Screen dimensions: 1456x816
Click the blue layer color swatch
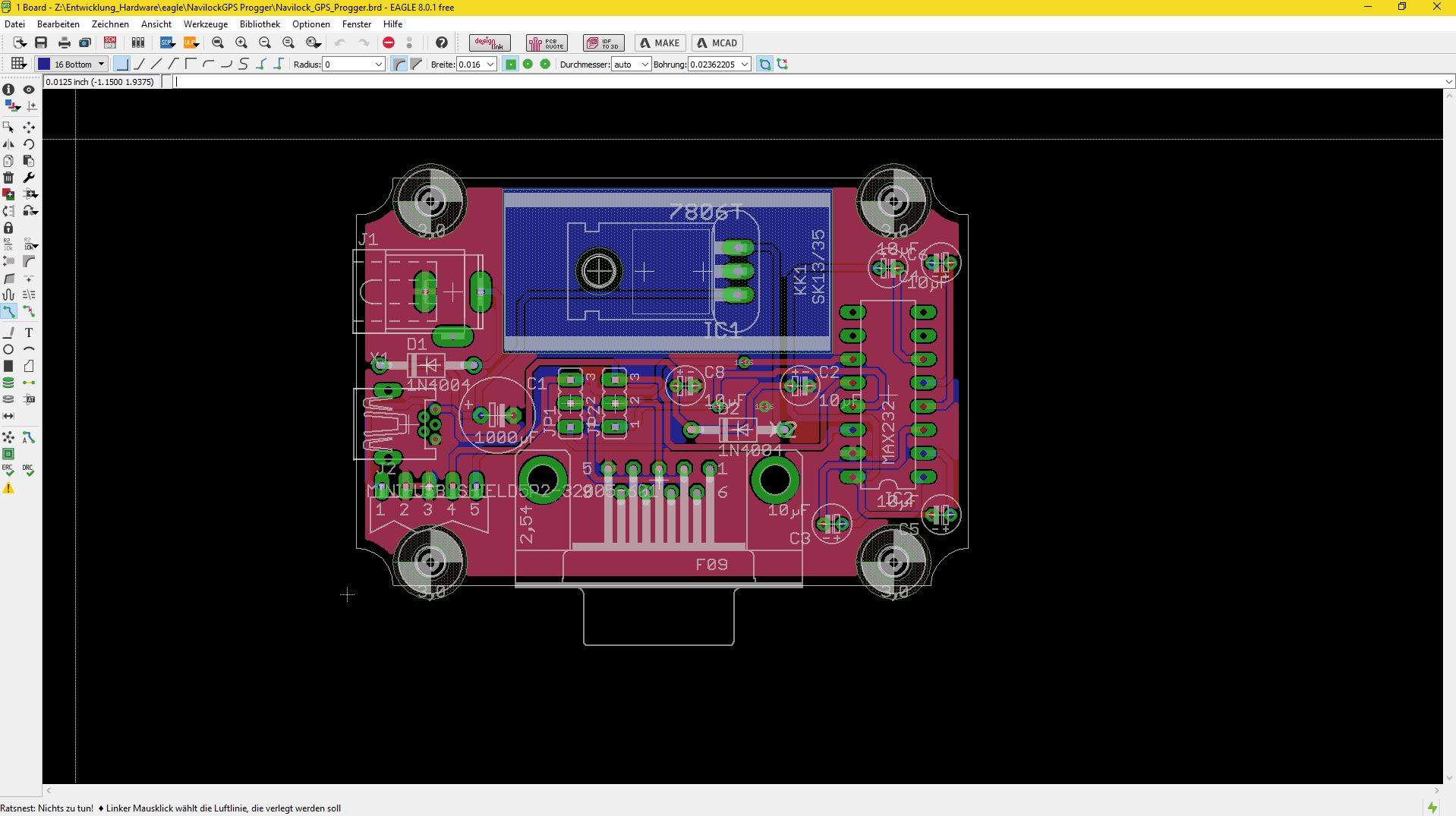point(44,65)
